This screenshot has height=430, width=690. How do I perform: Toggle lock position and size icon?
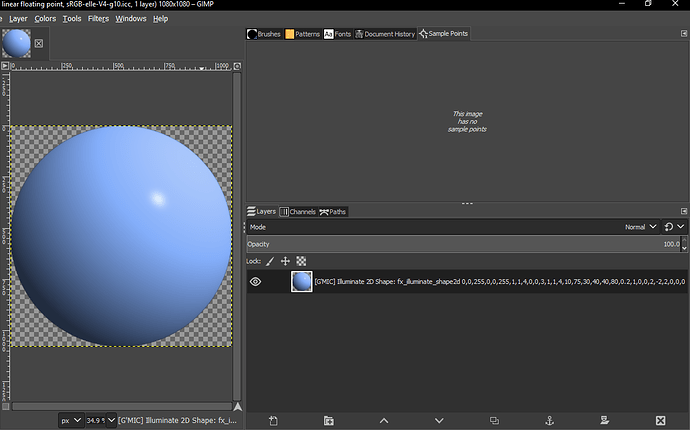[285, 260]
